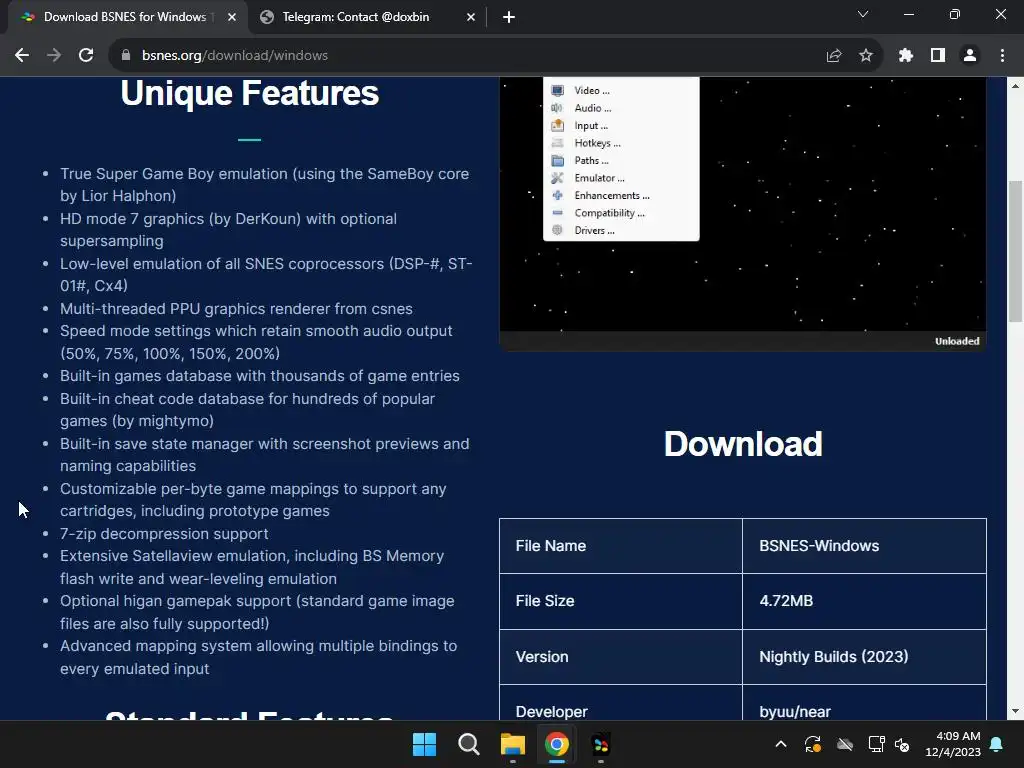Click the Emulator menu entry in screenshot
The image size is (1024, 768).
point(599,178)
